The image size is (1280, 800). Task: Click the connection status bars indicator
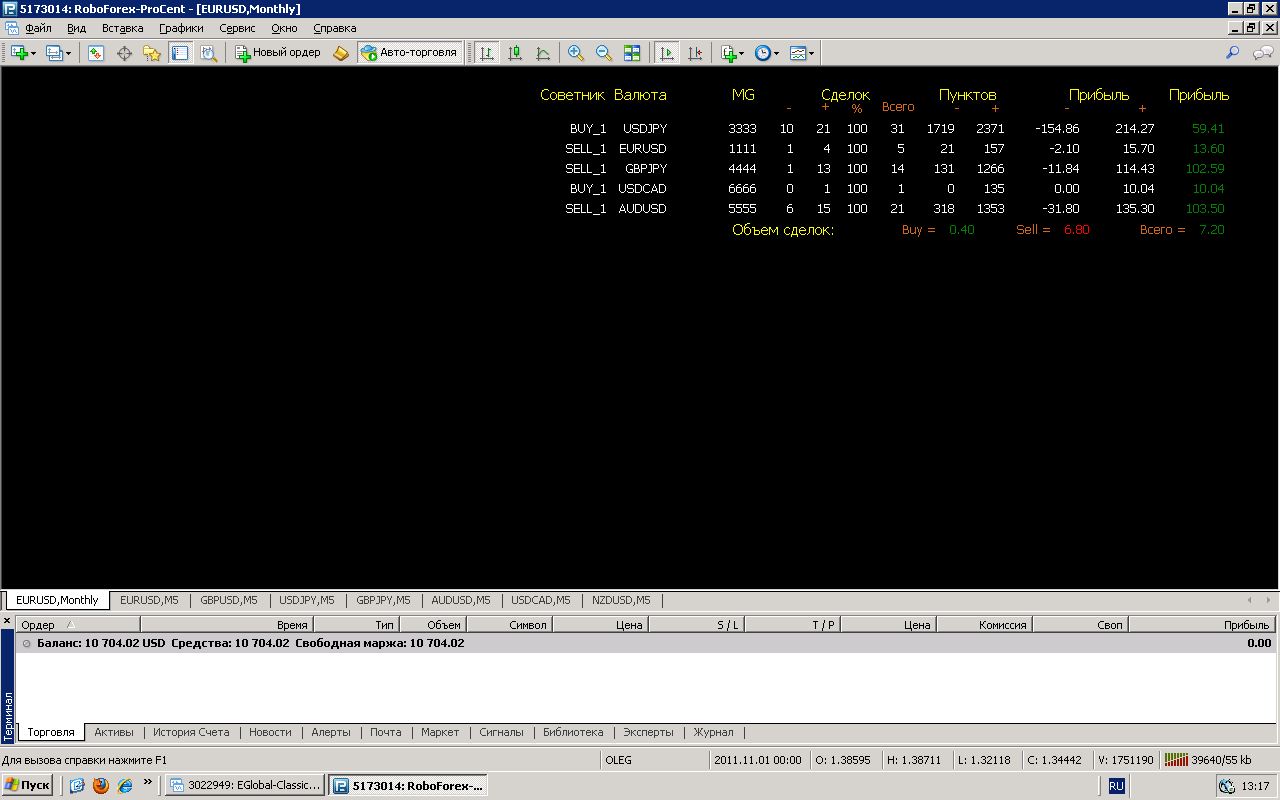click(x=1176, y=760)
